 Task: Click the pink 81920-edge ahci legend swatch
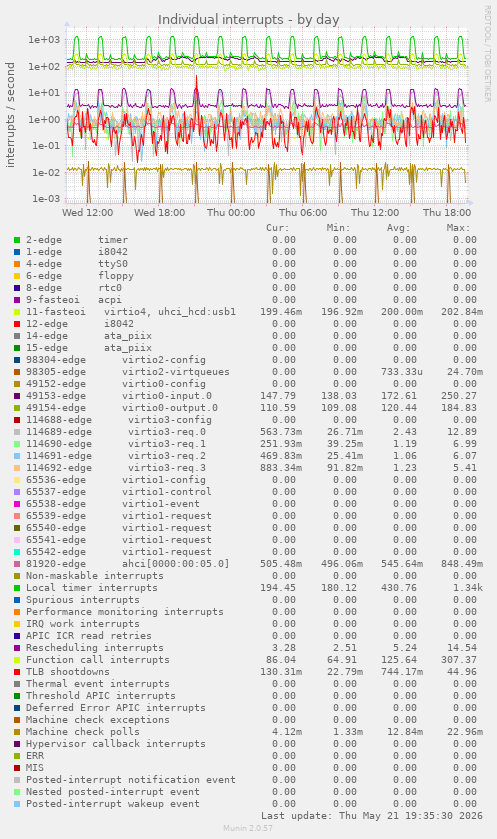[17, 564]
